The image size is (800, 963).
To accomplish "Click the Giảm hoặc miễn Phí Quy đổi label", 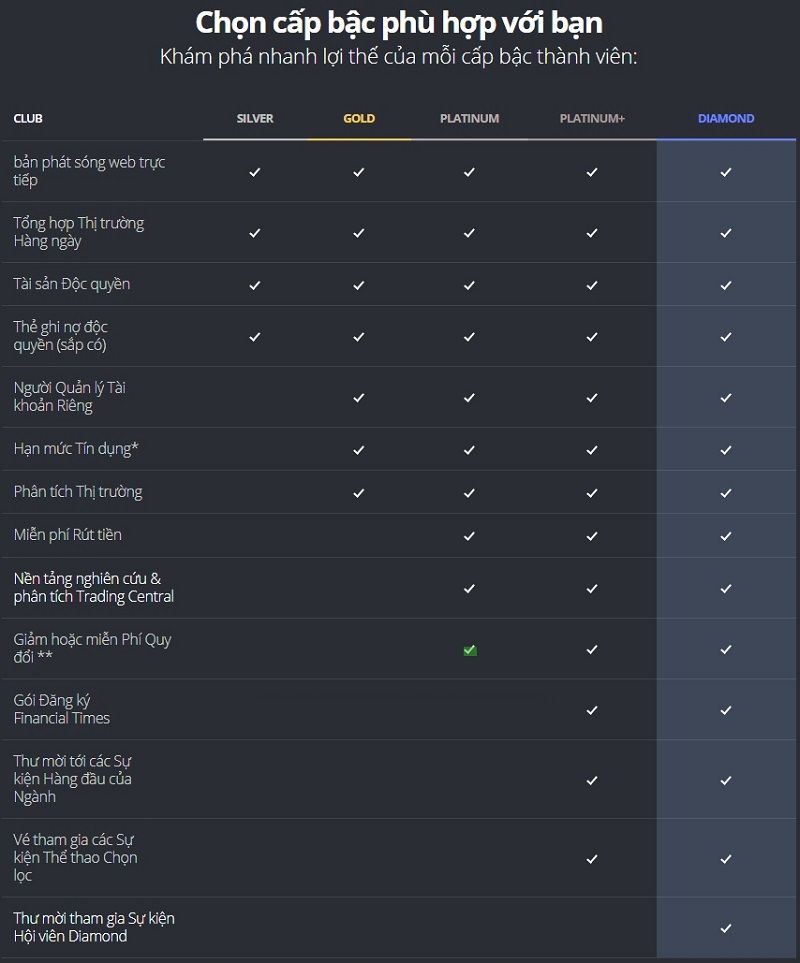I will pos(92,648).
